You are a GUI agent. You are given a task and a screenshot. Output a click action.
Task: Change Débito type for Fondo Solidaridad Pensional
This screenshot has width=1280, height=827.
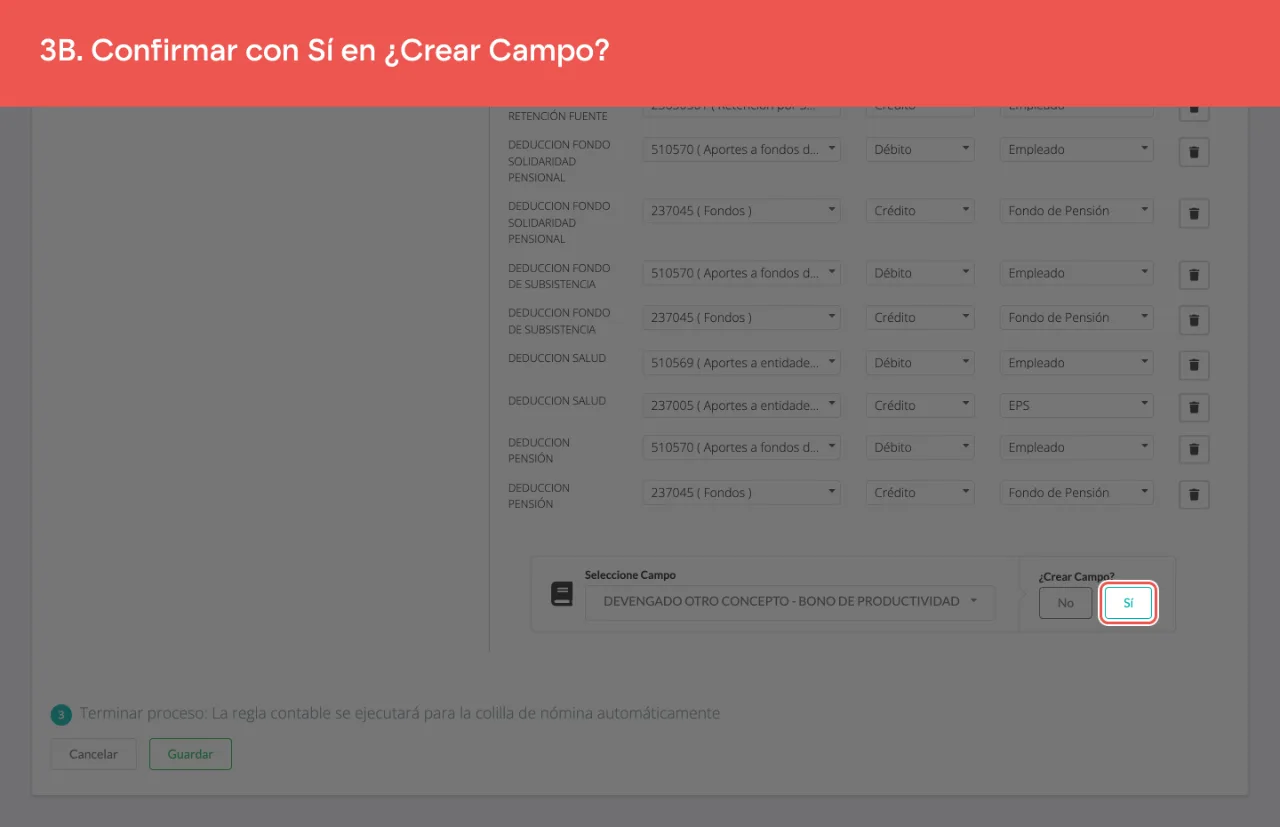coord(920,150)
